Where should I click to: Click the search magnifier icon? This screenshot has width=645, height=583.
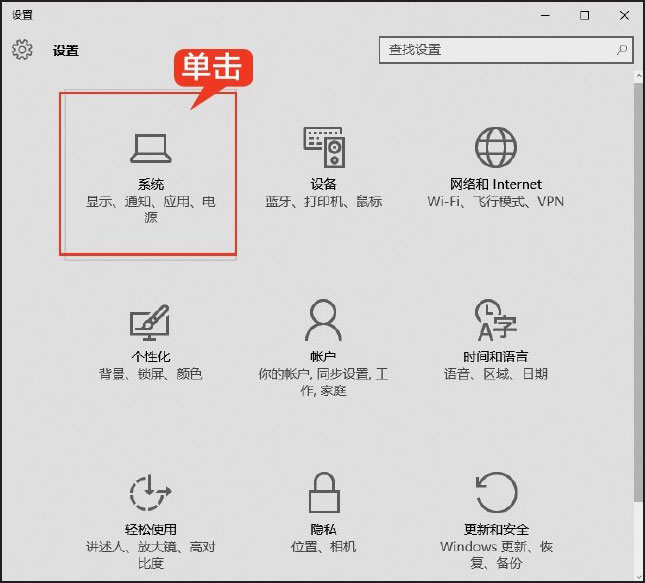coord(622,50)
